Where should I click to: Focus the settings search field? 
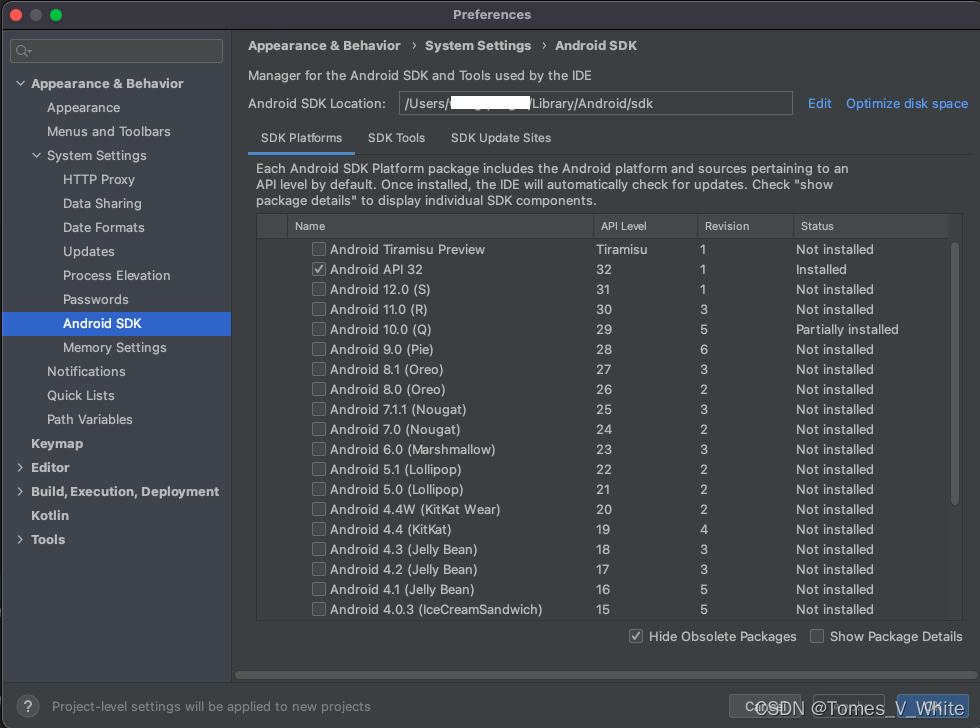(116, 51)
